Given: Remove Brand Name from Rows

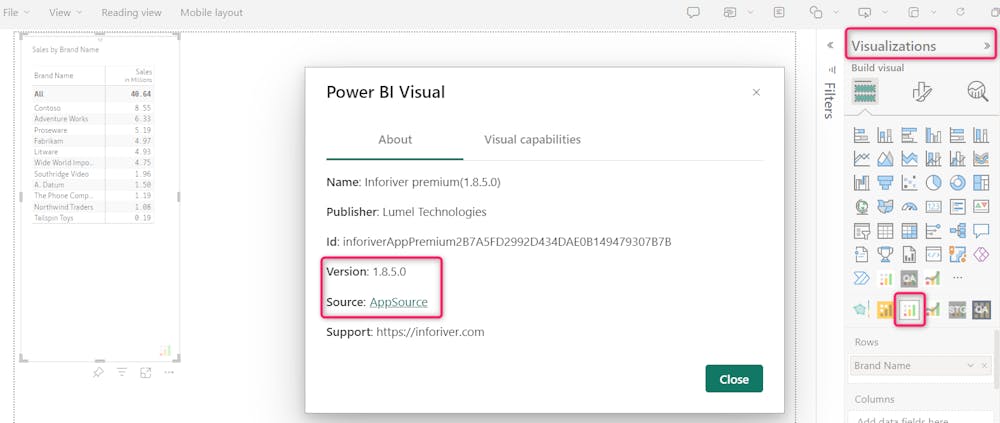Looking at the screenshot, I should (x=985, y=366).
